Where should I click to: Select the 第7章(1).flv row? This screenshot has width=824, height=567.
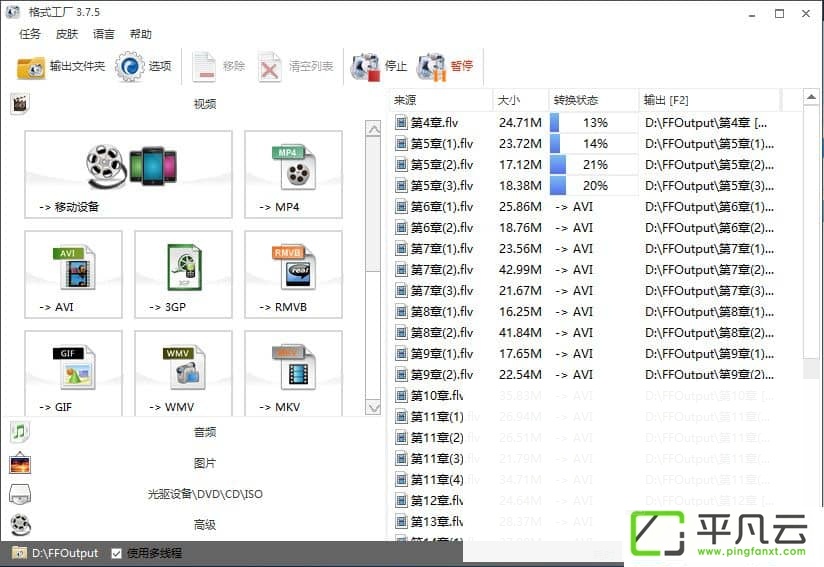pyautogui.click(x=584, y=249)
